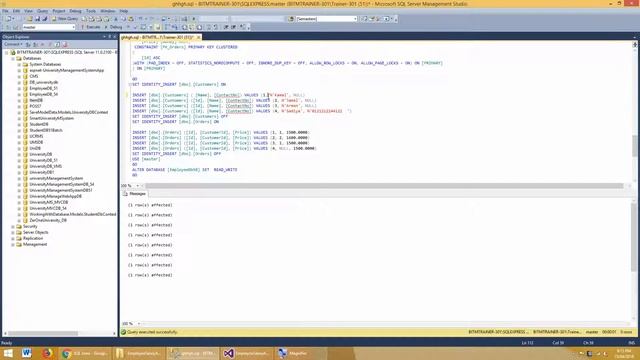The width and height of the screenshot is (640, 360).
Task: Click the Save icon in the toolbar
Action: pos(37,19)
